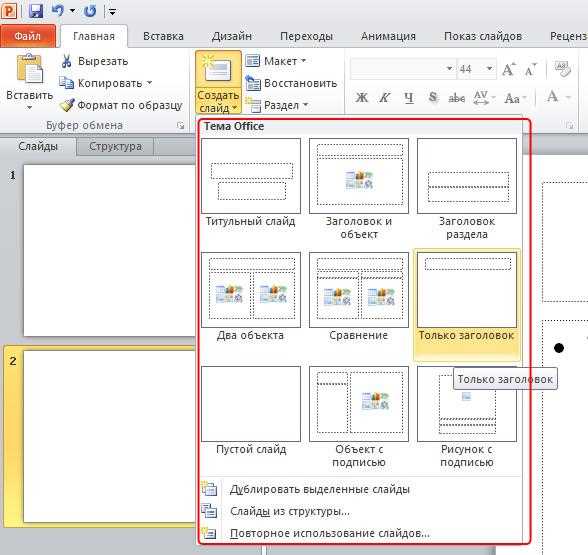The image size is (588, 555).
Task: Open the Раздел section dropdown
Action: [277, 105]
